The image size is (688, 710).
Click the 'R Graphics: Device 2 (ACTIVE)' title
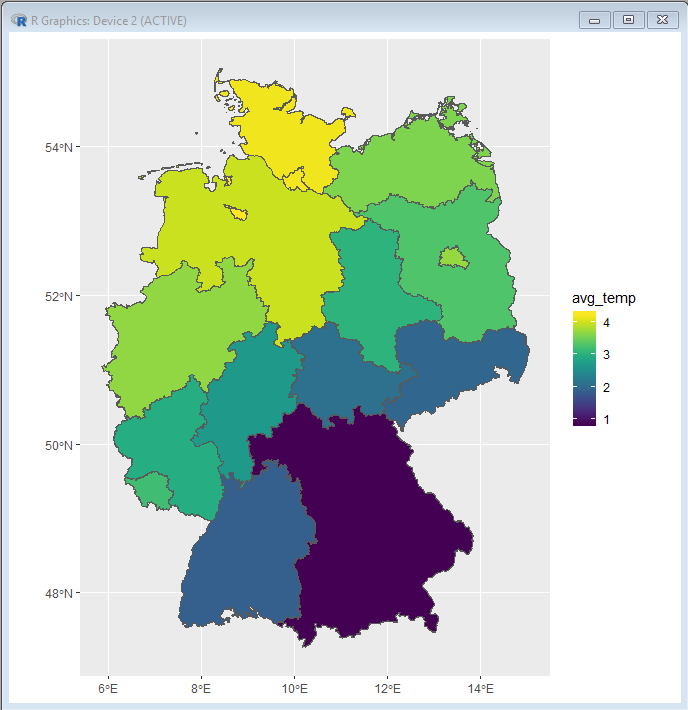(109, 21)
